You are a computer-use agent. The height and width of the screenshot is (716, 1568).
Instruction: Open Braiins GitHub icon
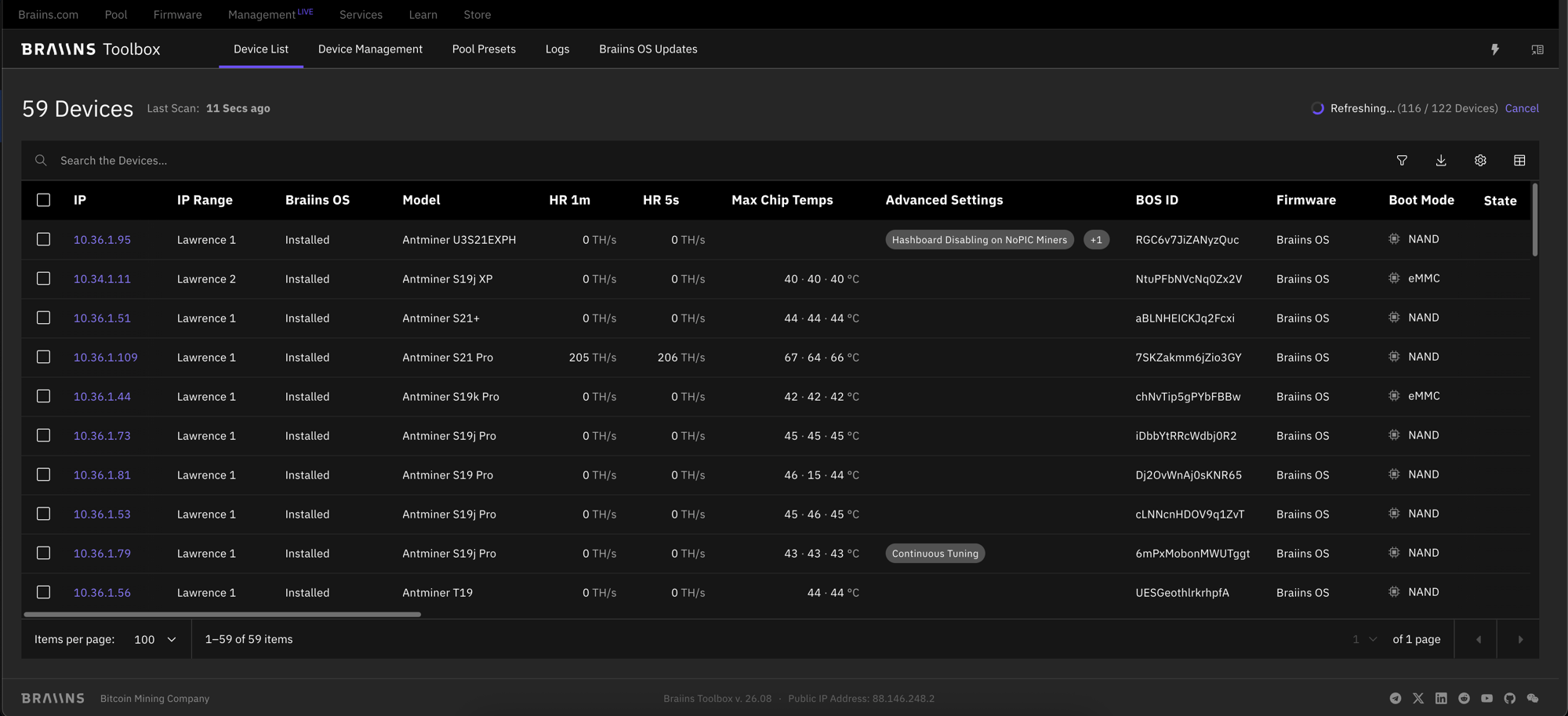(x=1510, y=698)
